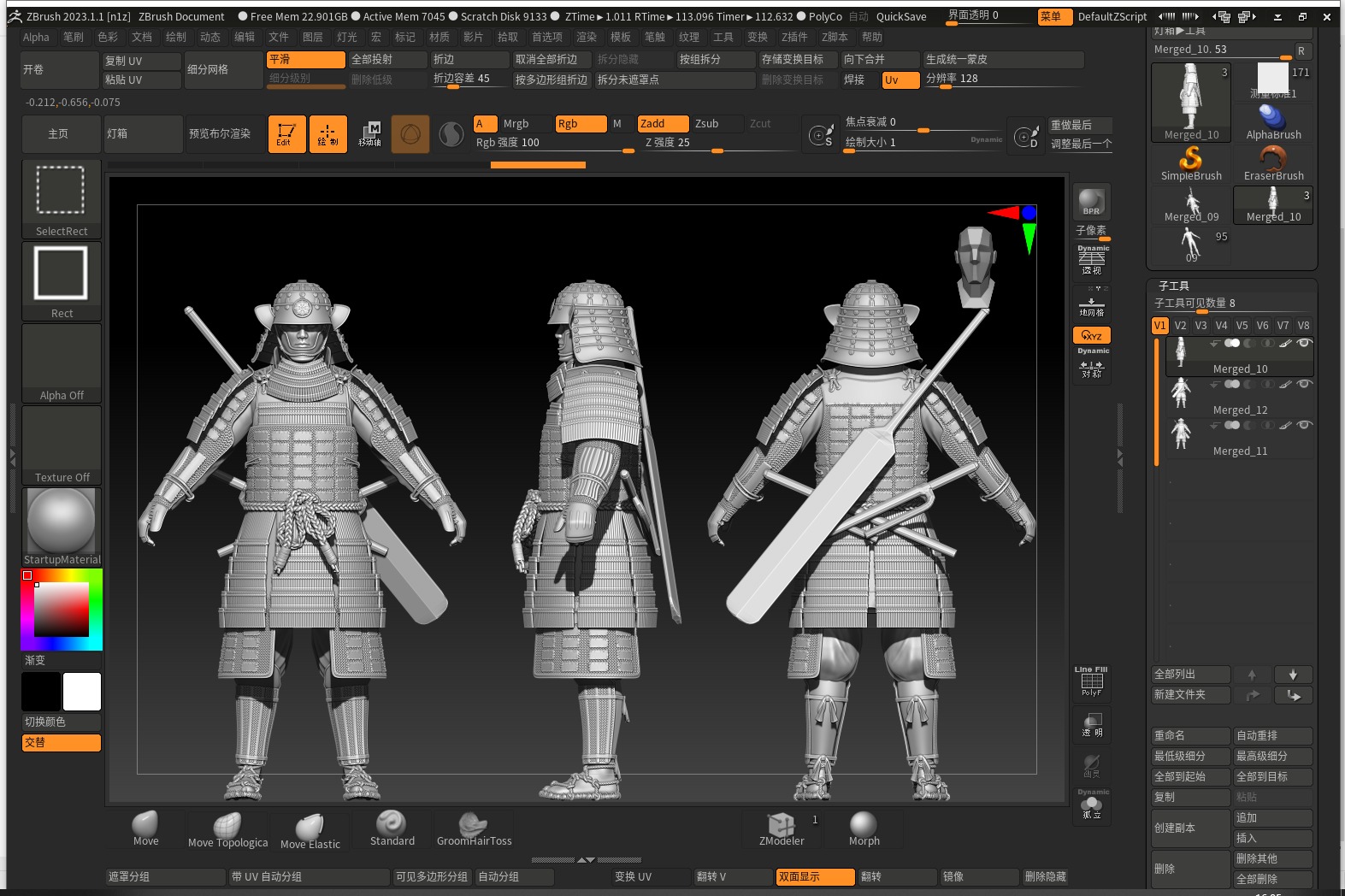Open the 开卷 unwrap panel button

click(60, 70)
